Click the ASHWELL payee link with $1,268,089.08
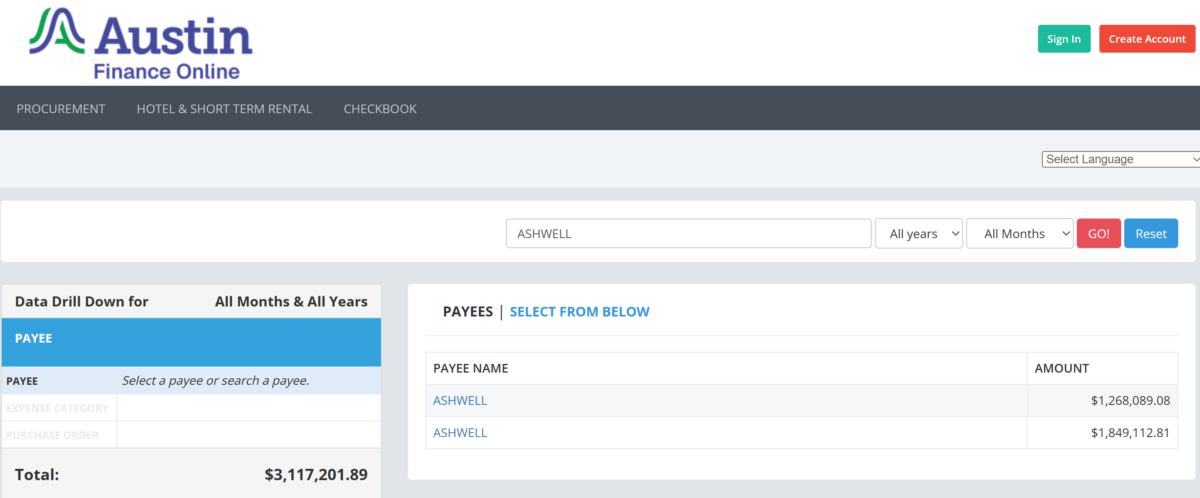 click(460, 400)
